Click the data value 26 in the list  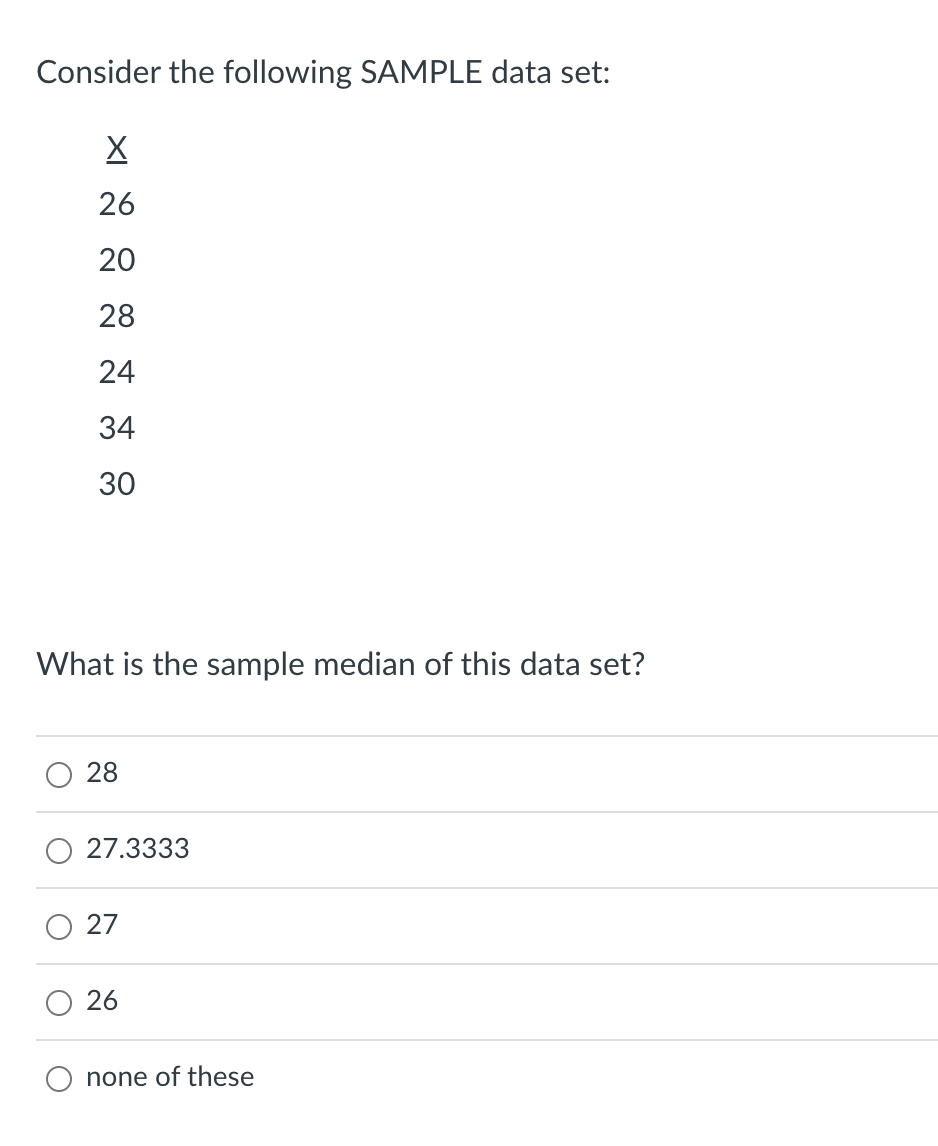tap(117, 204)
